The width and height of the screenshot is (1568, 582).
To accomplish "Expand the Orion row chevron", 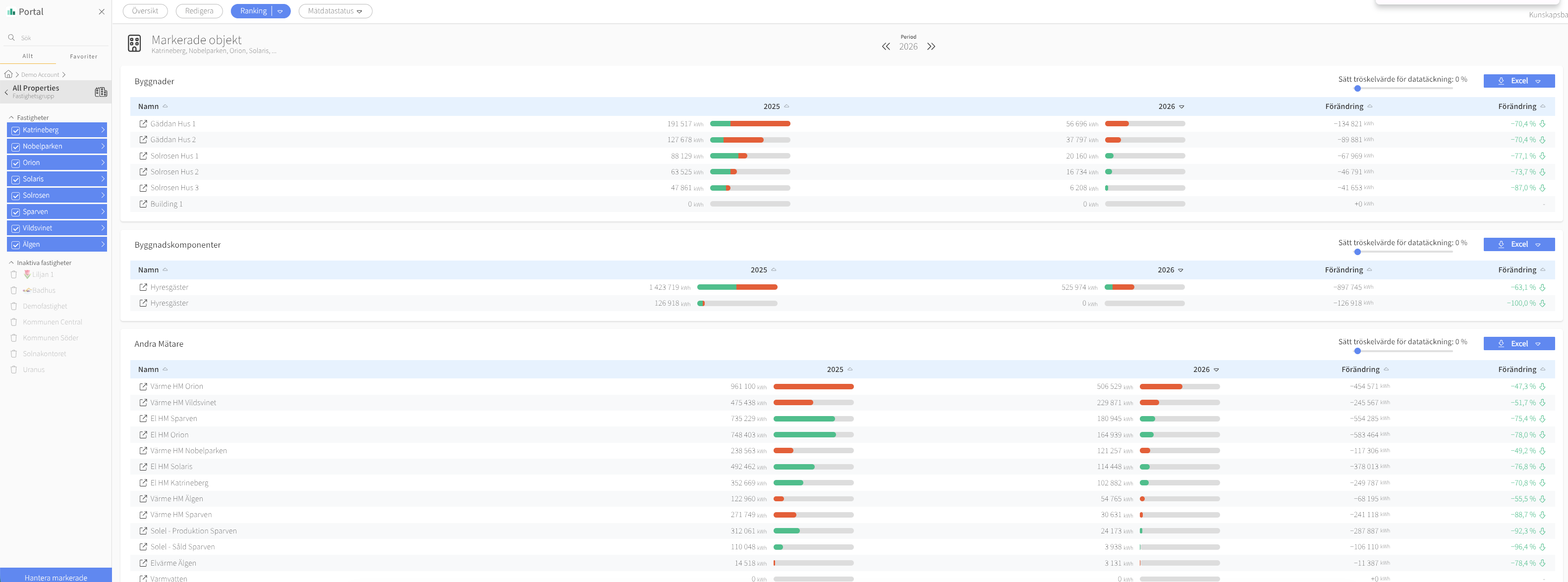I will point(102,163).
